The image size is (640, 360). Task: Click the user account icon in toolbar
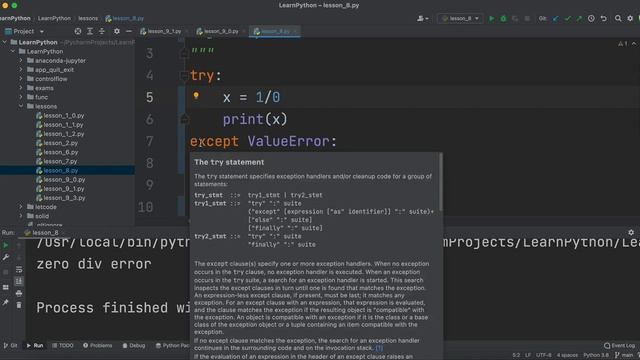(422, 18)
